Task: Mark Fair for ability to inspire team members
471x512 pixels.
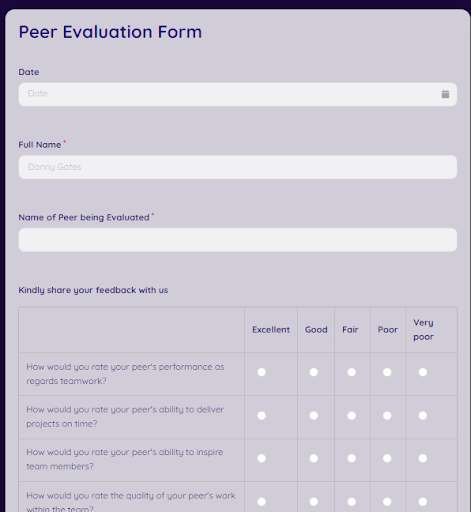Action: point(352,458)
